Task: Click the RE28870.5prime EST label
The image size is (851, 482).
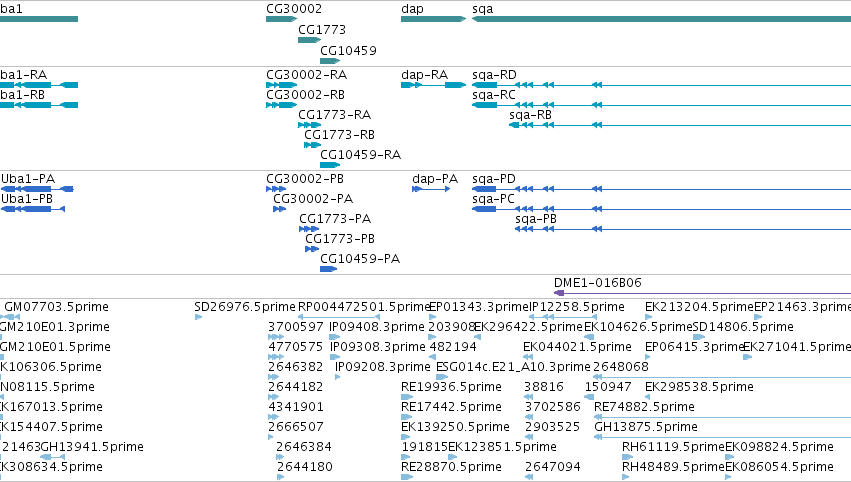Action: (451, 468)
